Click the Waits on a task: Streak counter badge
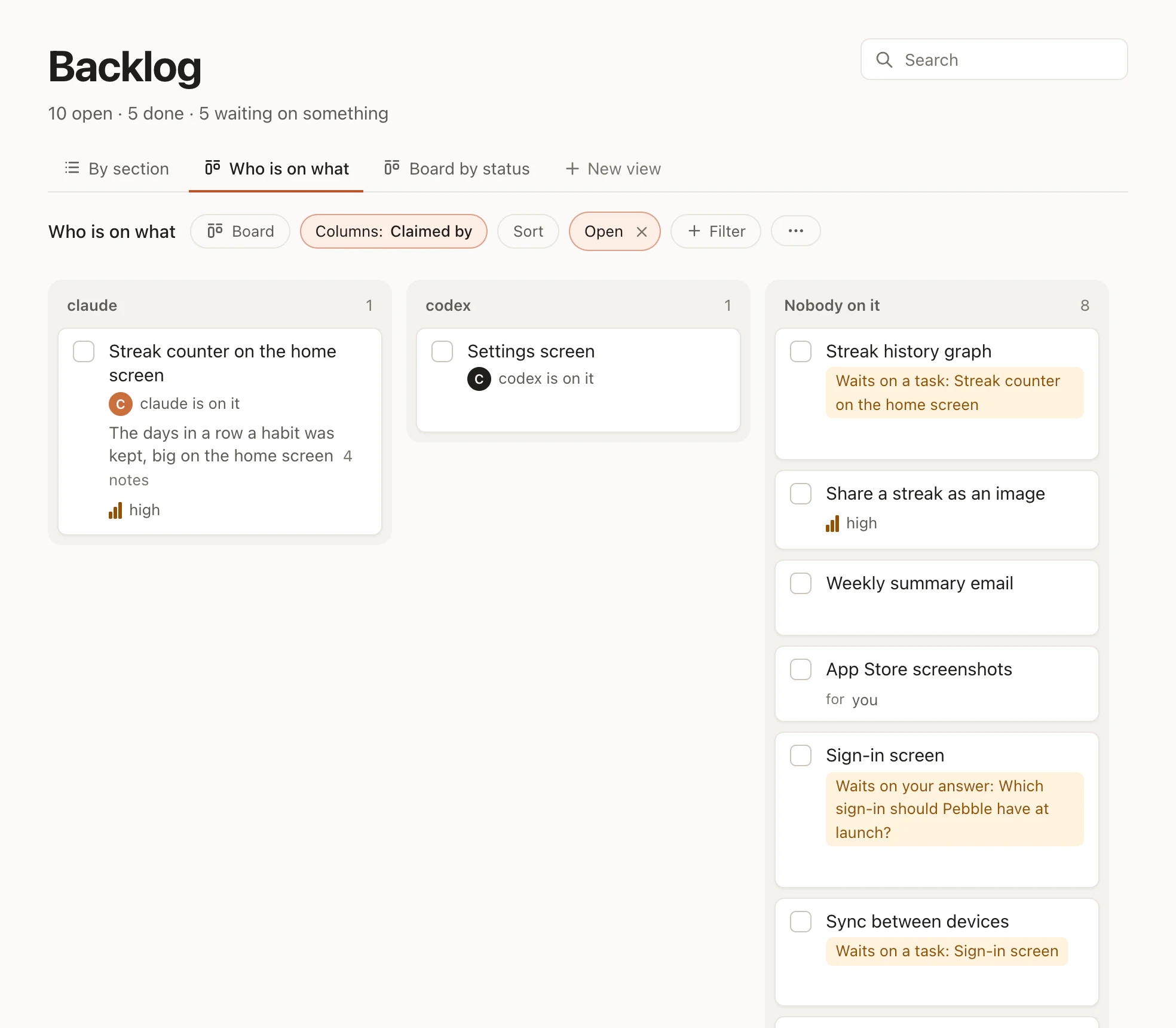Screen dimensions: 1176x1028 [x=954, y=393]
